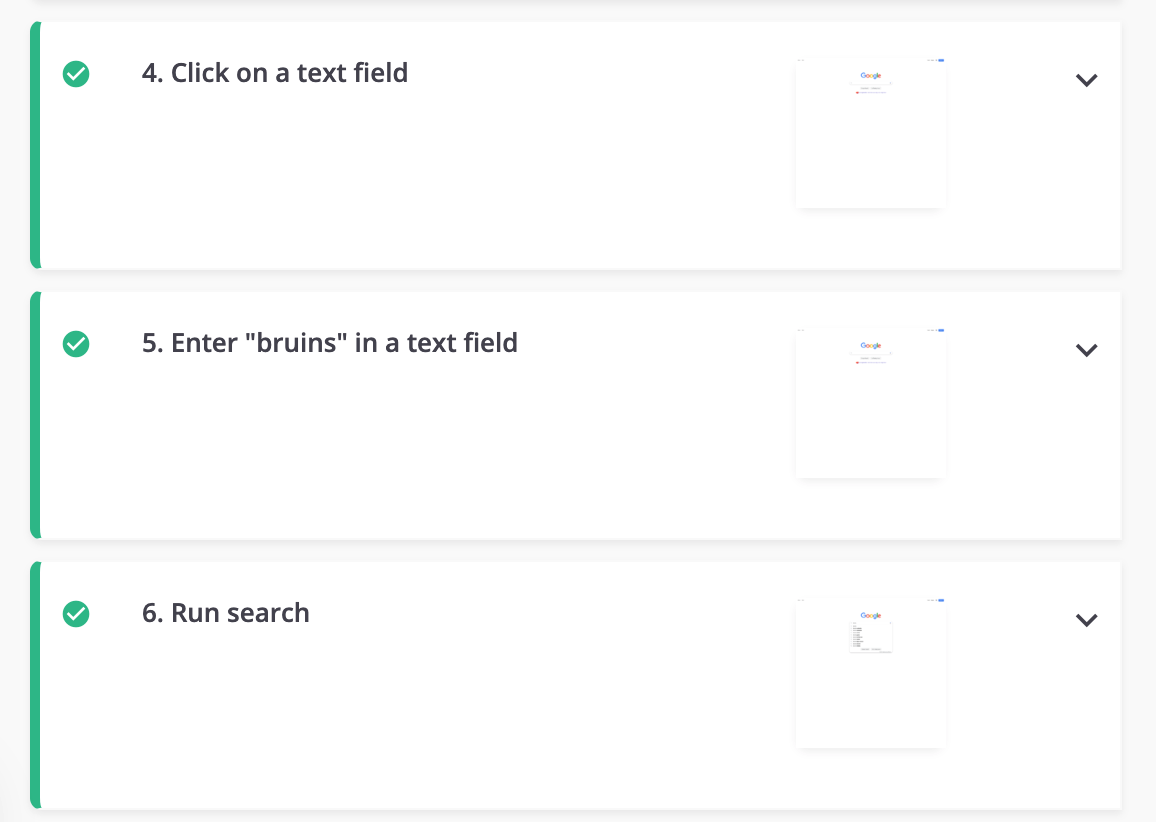Click the green status bar on step 6 card
The width and height of the screenshot is (1156, 822).
[35, 685]
